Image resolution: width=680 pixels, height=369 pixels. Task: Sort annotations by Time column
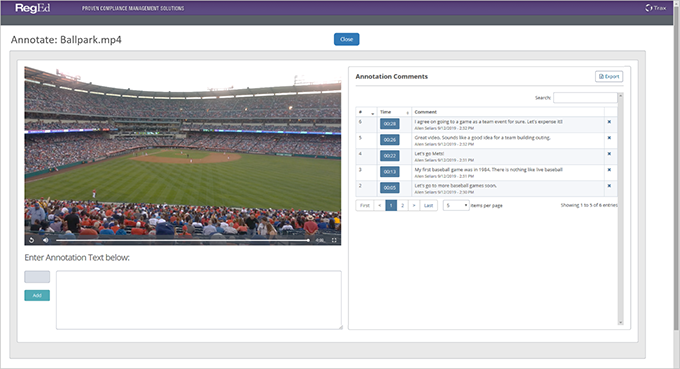pyautogui.click(x=394, y=112)
